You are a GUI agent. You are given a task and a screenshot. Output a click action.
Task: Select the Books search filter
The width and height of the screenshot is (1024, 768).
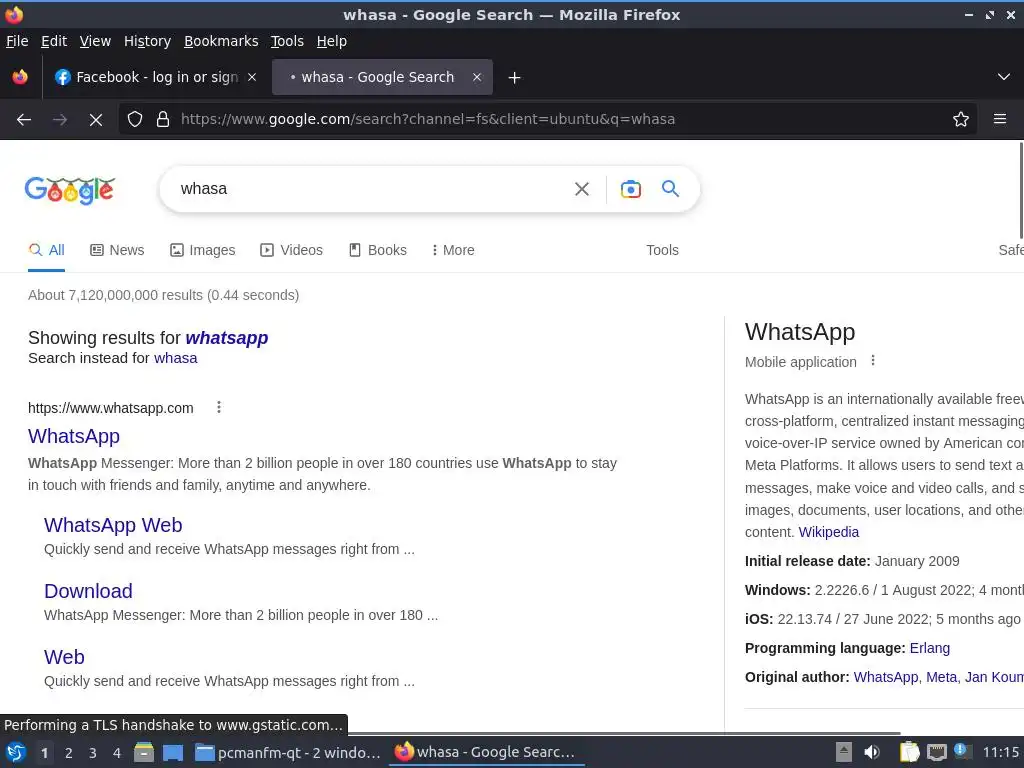pyautogui.click(x=377, y=250)
